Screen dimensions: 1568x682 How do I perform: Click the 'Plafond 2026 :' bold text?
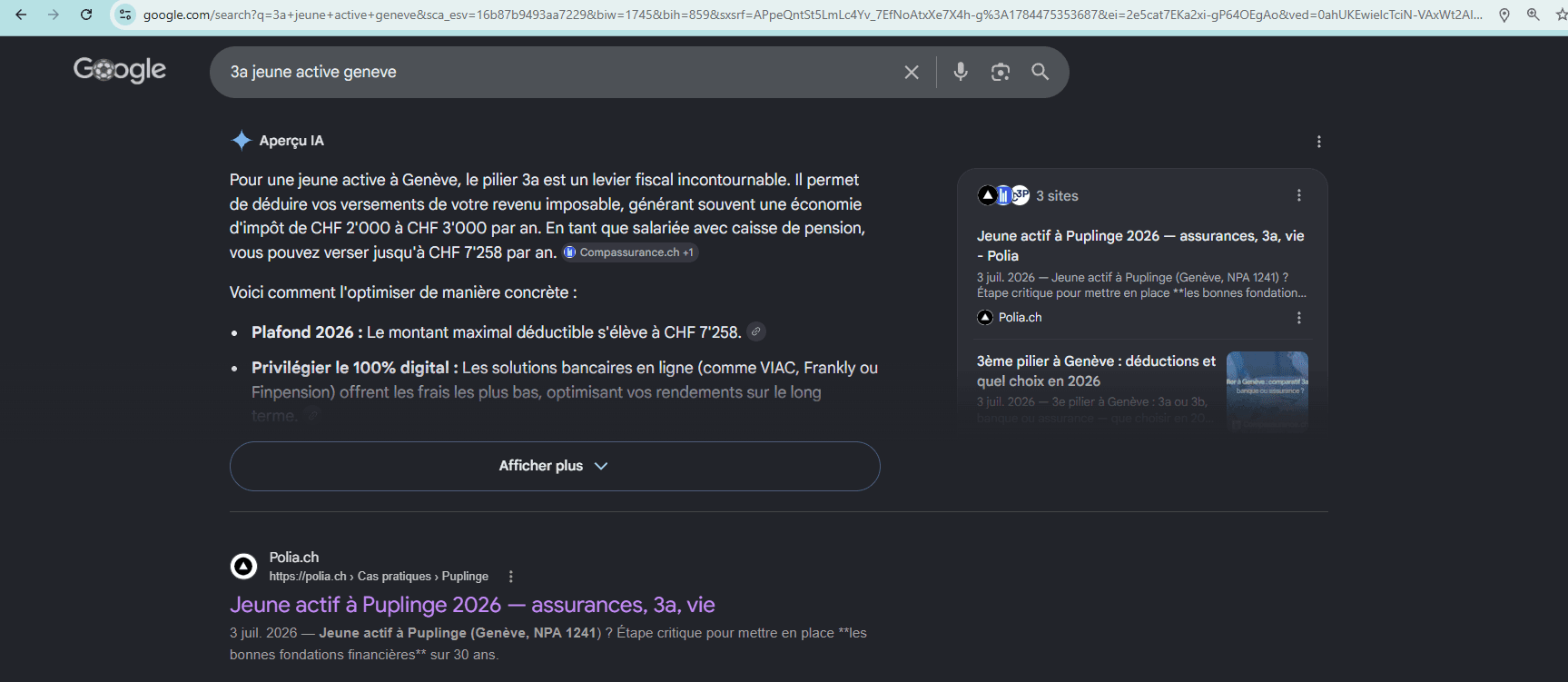(307, 332)
